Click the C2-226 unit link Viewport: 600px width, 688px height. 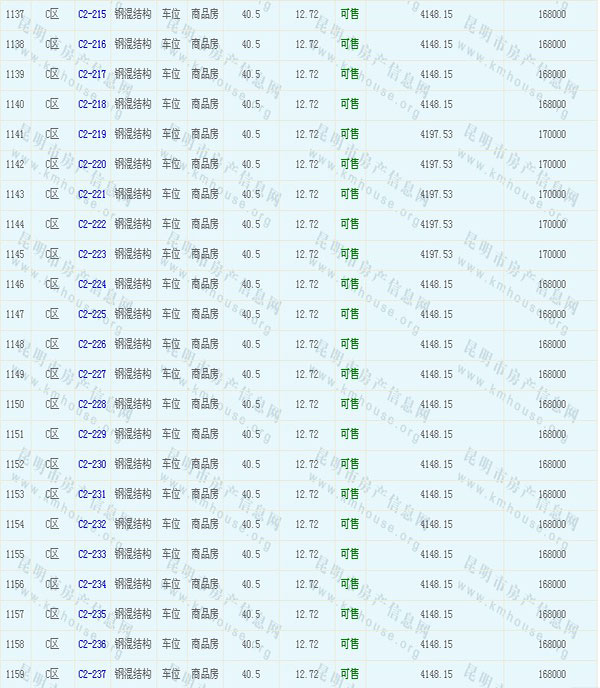91,344
